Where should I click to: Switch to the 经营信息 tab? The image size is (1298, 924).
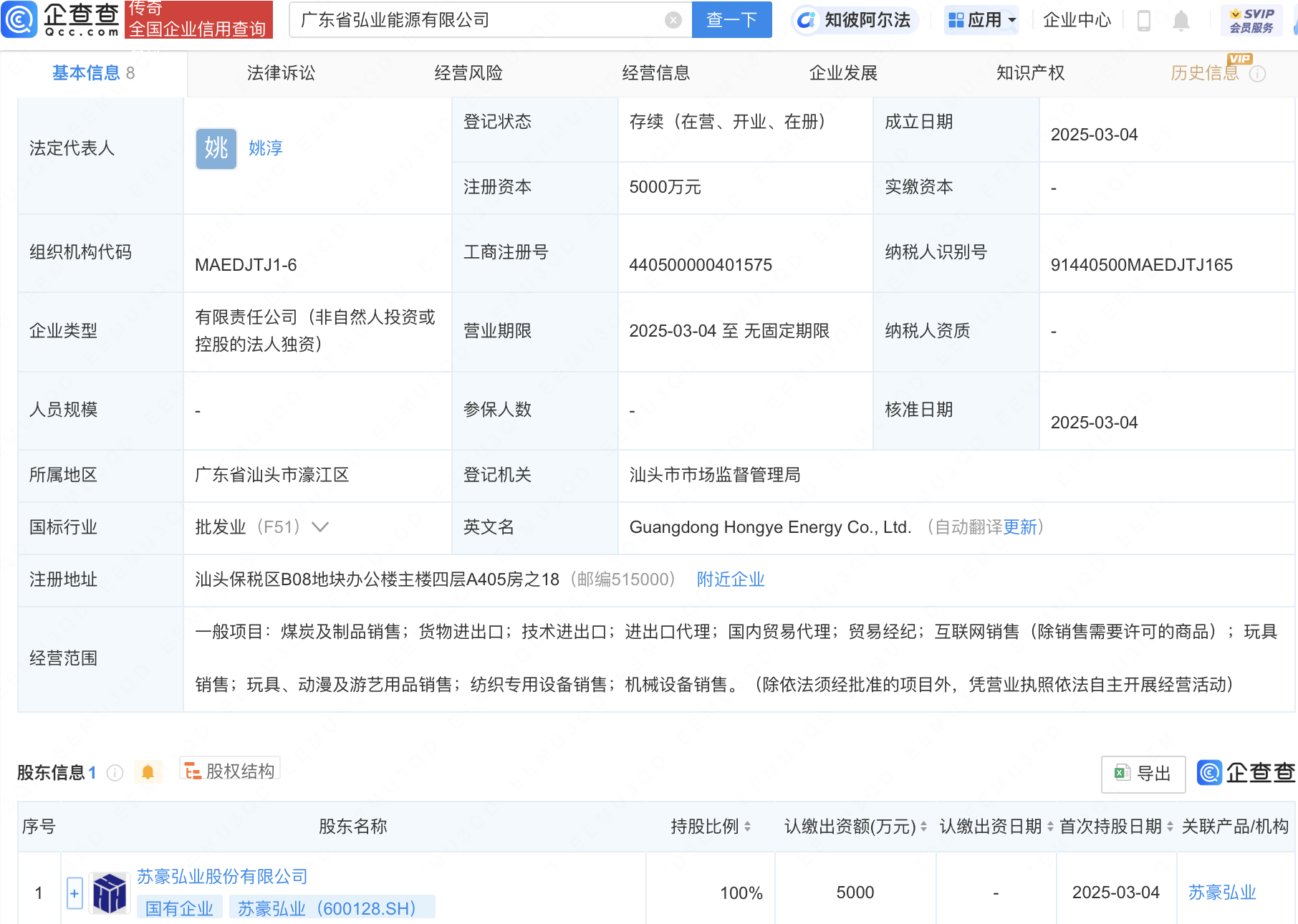coord(656,73)
